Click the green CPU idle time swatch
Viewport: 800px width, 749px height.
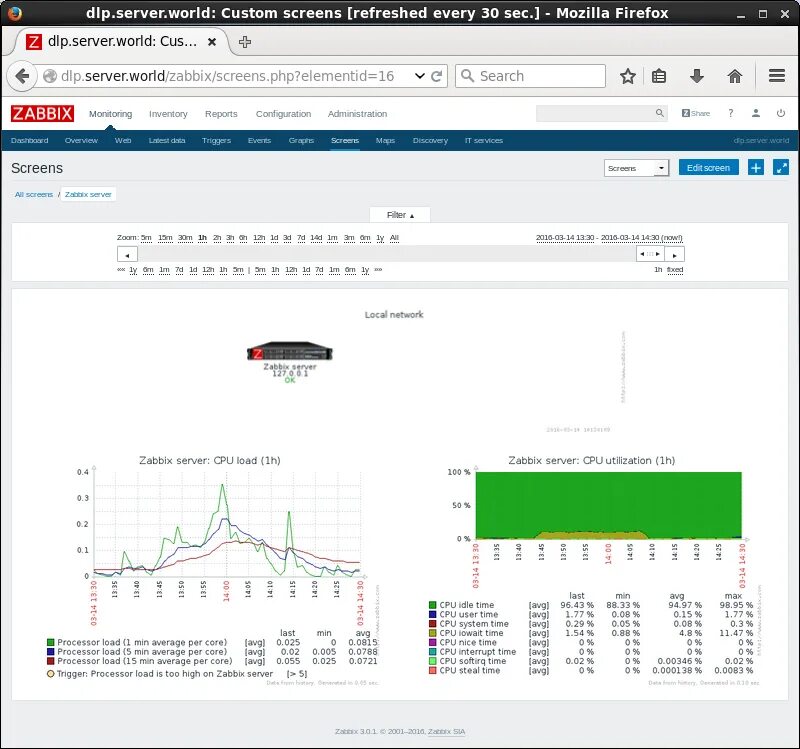pyautogui.click(x=433, y=605)
